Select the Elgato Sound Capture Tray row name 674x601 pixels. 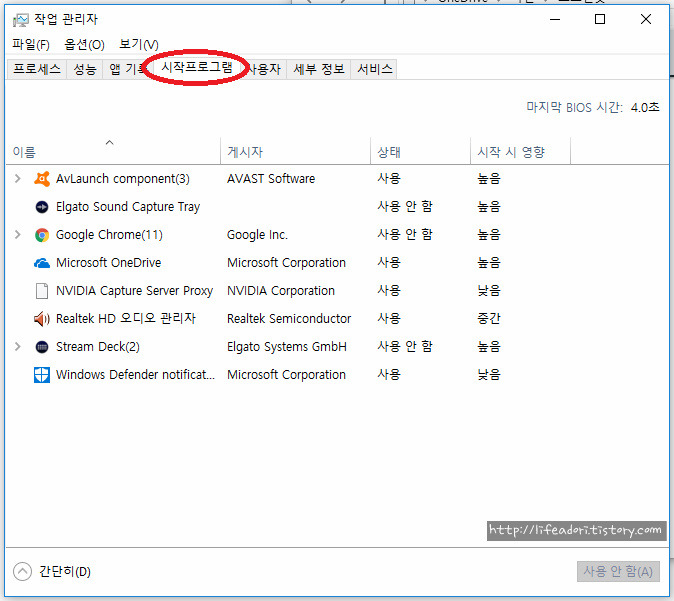click(128, 207)
